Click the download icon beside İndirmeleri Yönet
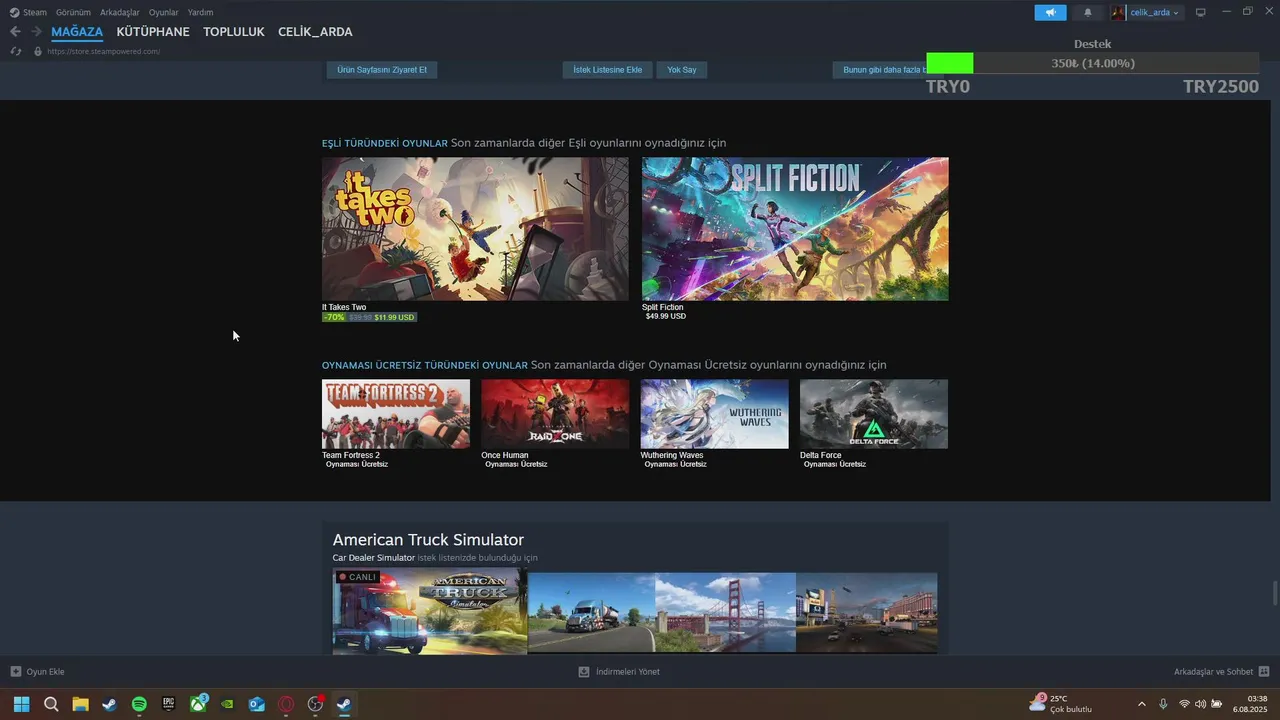 click(584, 672)
